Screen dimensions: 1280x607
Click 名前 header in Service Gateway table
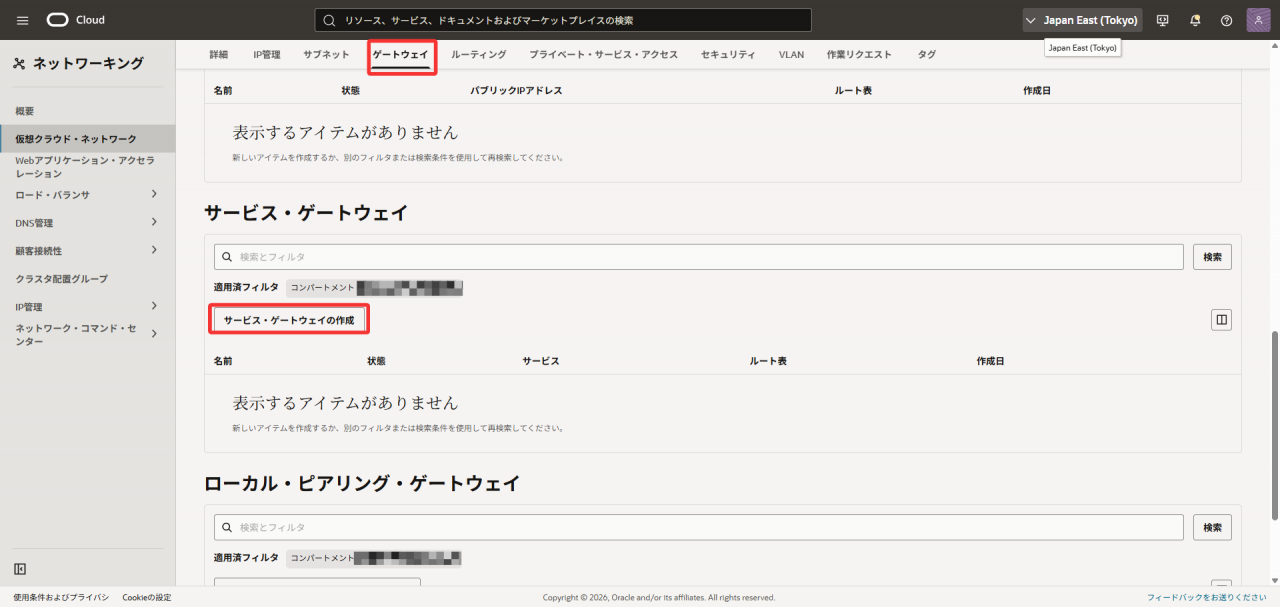pyautogui.click(x=223, y=361)
